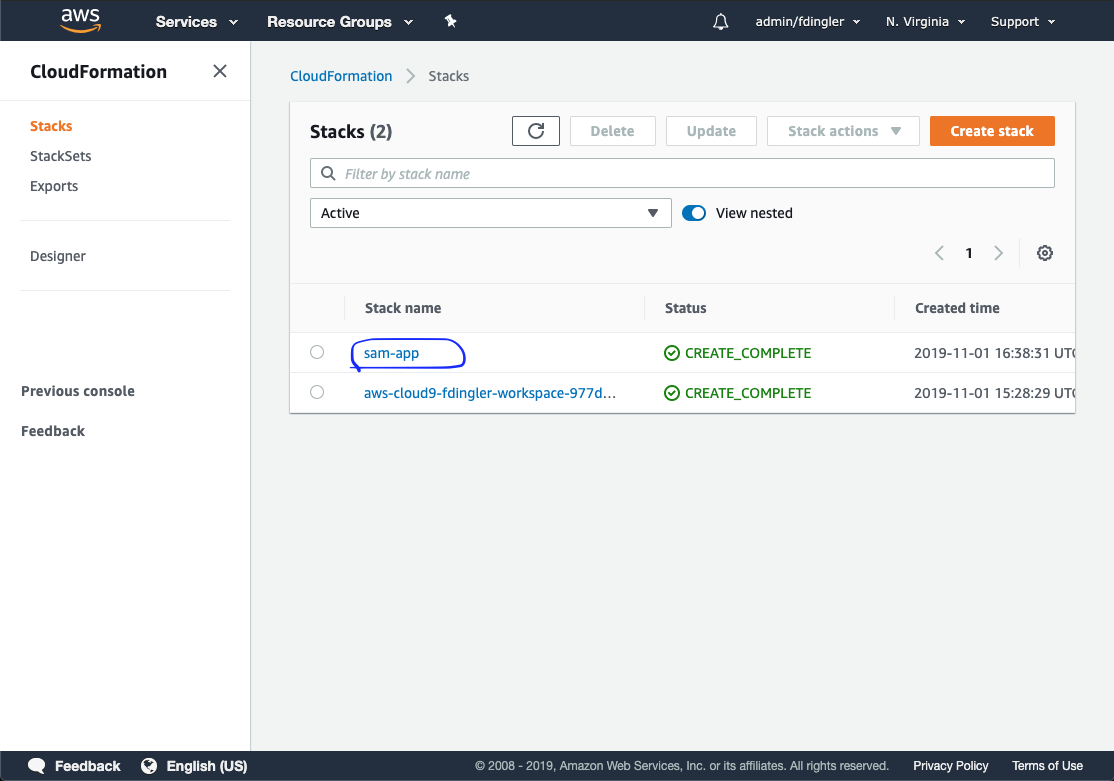Go to next page of stacks

point(998,253)
